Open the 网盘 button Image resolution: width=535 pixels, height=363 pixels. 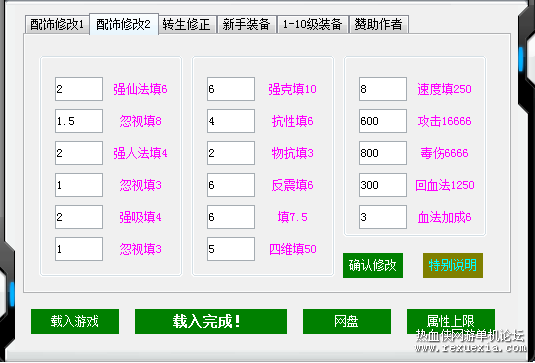[x=347, y=321]
